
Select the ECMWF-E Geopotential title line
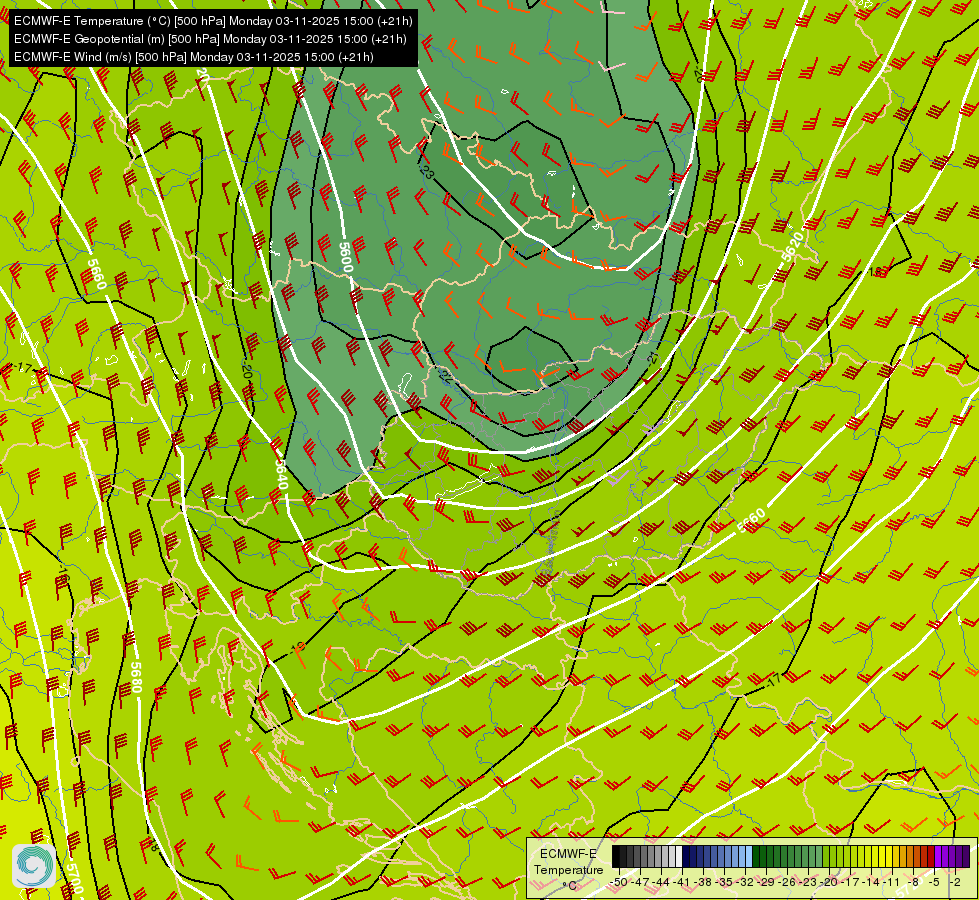pos(210,39)
